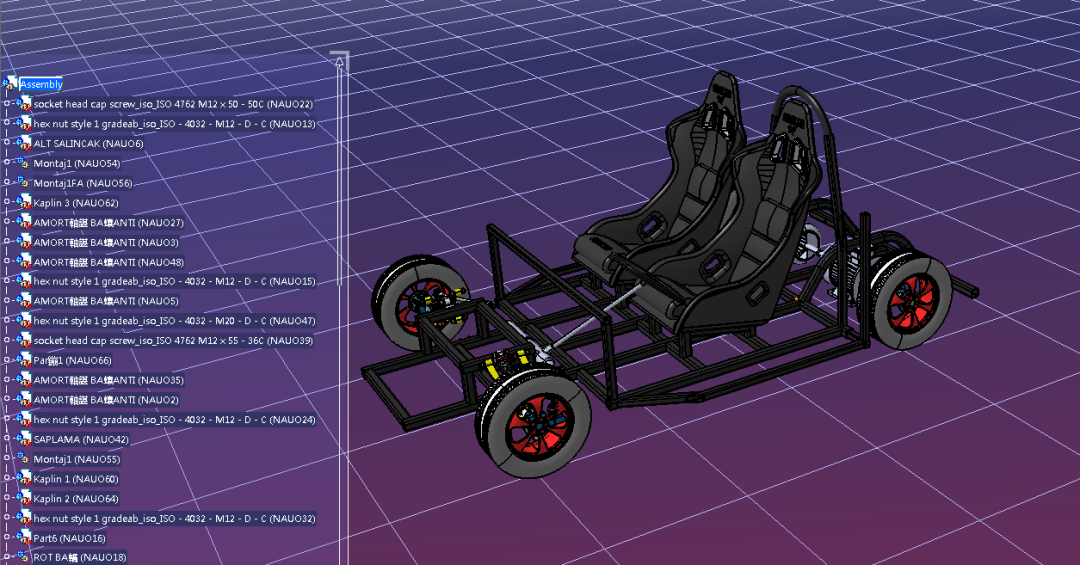Select the AMORT label ending (NAUO27)
This screenshot has width=1080, height=565.
click(x=109, y=223)
